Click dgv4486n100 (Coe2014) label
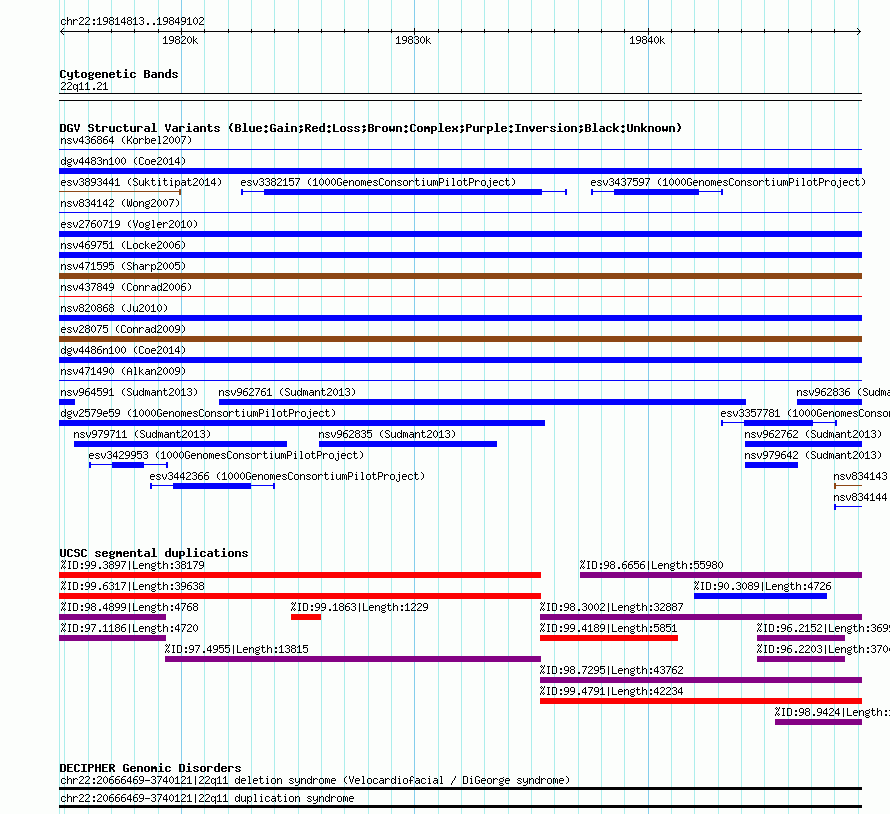Image resolution: width=890 pixels, height=814 pixels. tap(123, 350)
